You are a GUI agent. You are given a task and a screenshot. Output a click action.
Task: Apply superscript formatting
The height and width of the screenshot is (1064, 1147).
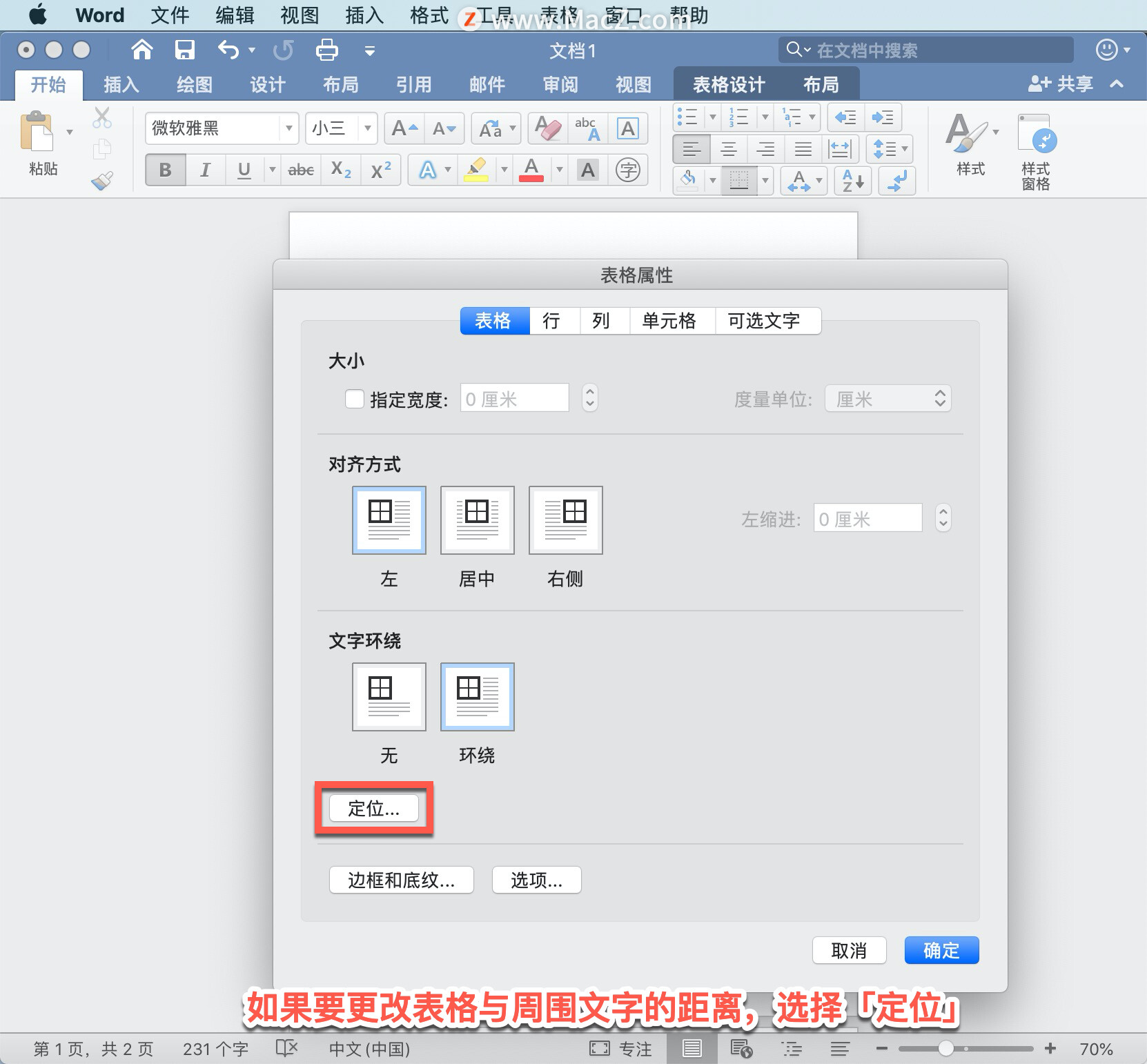[x=381, y=170]
